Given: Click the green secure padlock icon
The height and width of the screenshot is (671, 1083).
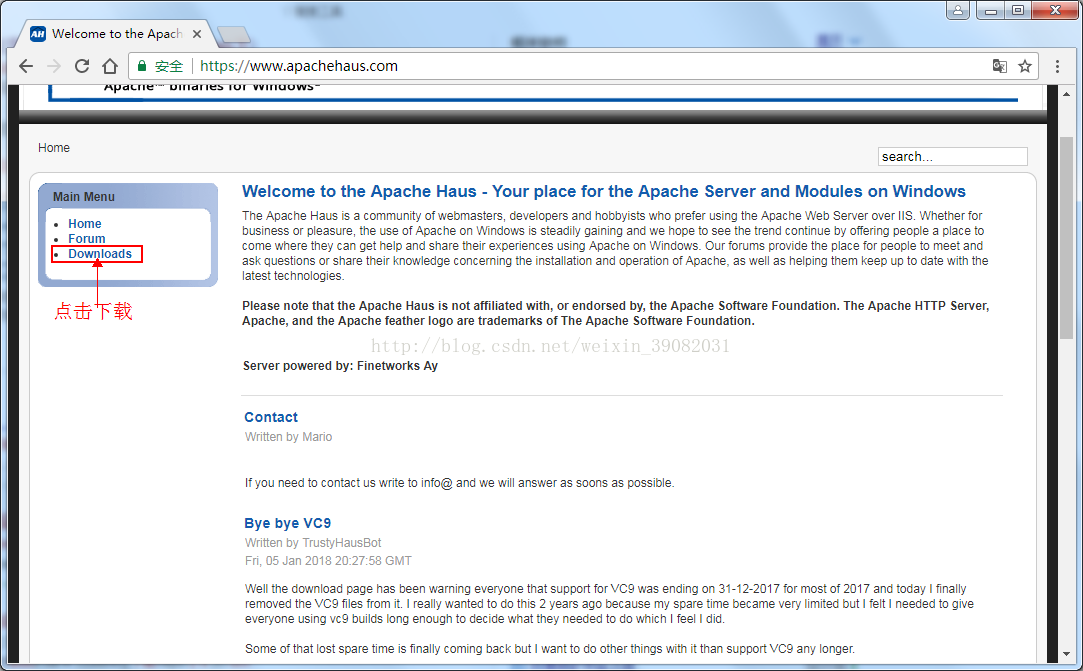Looking at the screenshot, I should click(x=142, y=66).
